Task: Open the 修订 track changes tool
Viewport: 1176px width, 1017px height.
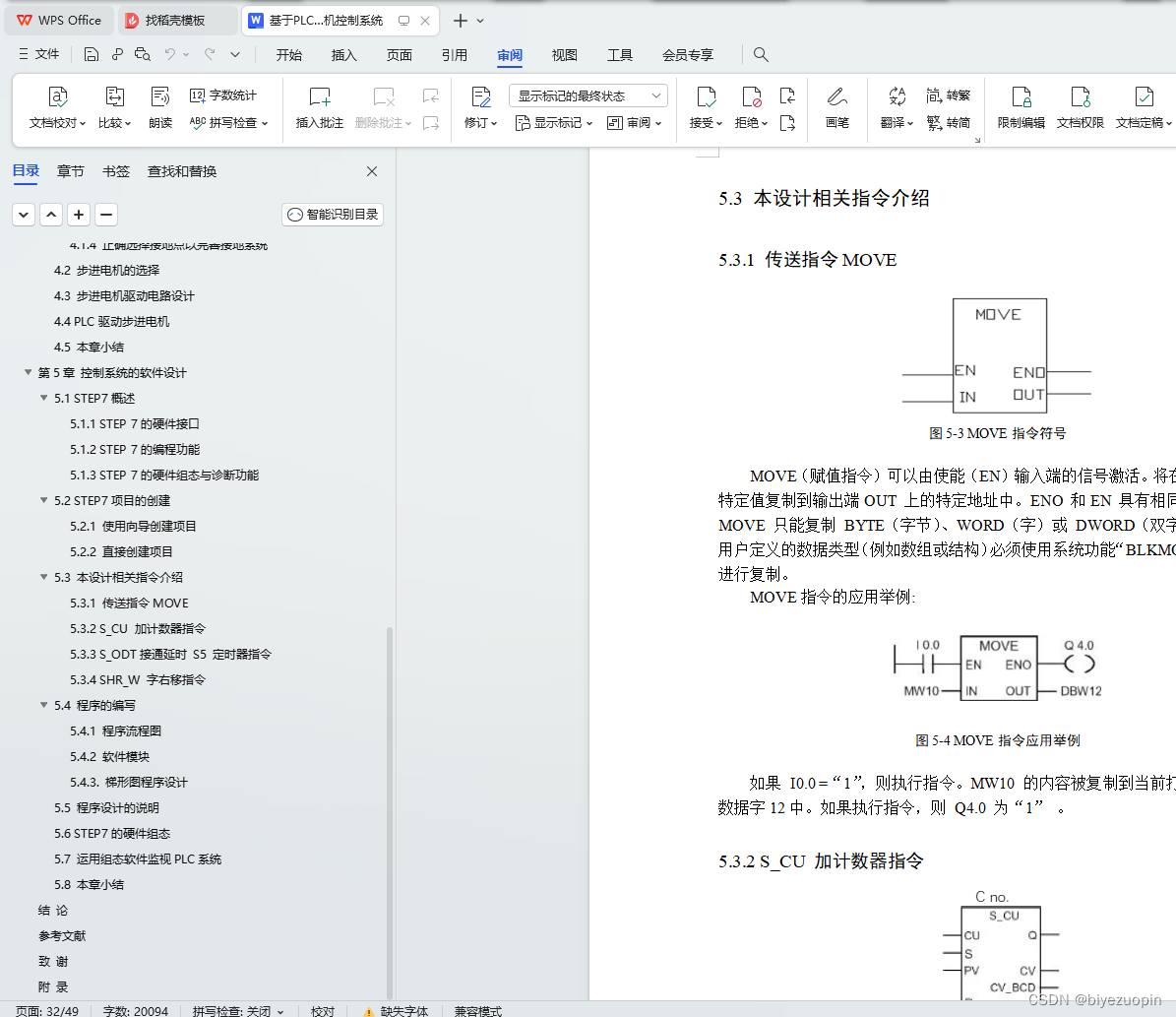Action: 480,107
